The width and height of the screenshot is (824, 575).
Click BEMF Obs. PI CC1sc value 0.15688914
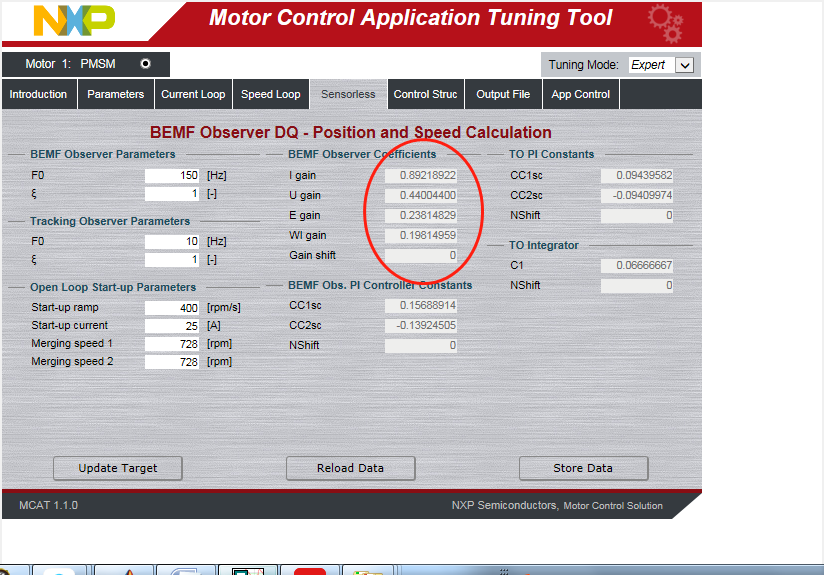tap(421, 305)
